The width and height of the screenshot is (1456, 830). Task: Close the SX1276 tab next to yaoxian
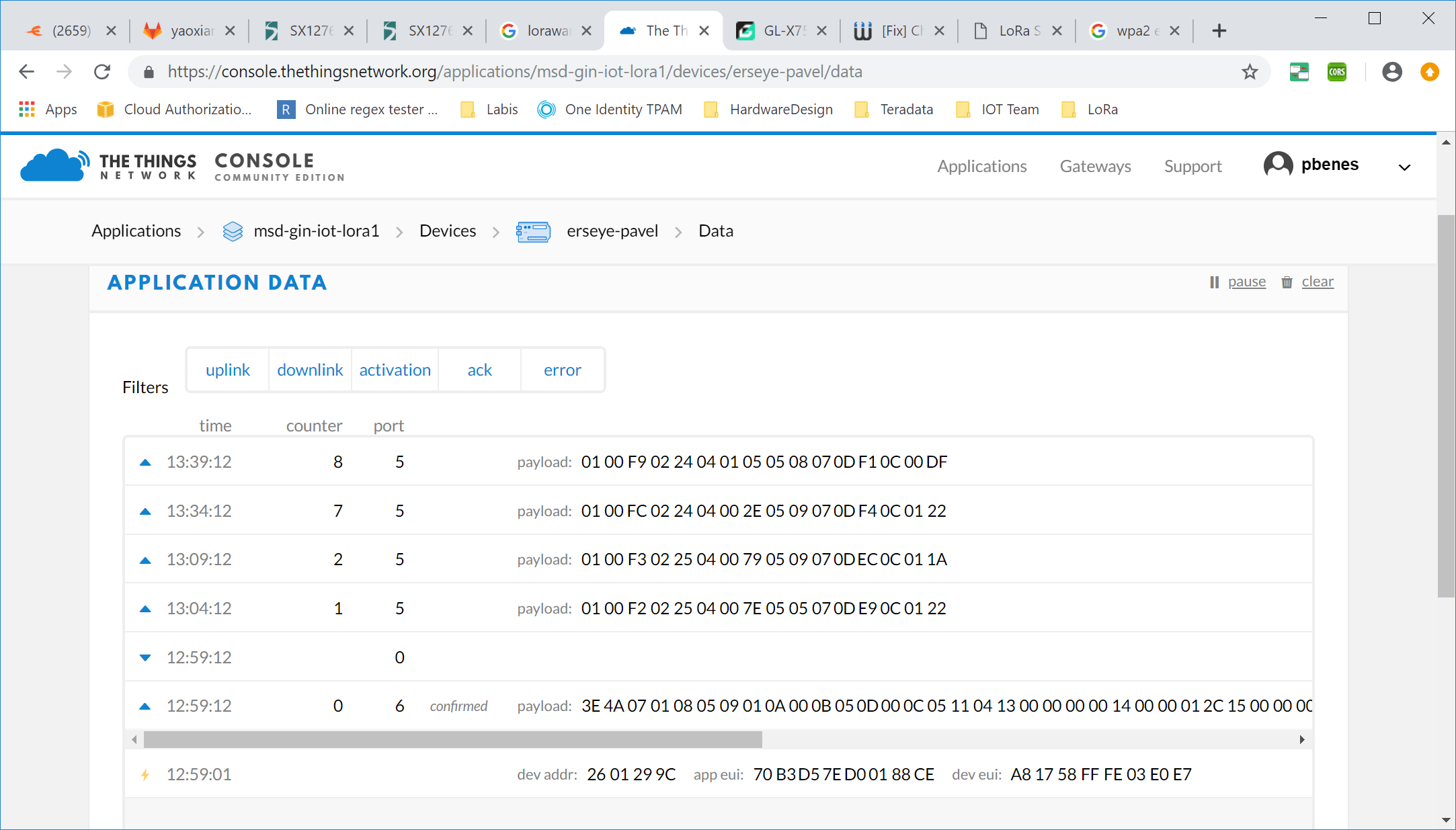349,31
